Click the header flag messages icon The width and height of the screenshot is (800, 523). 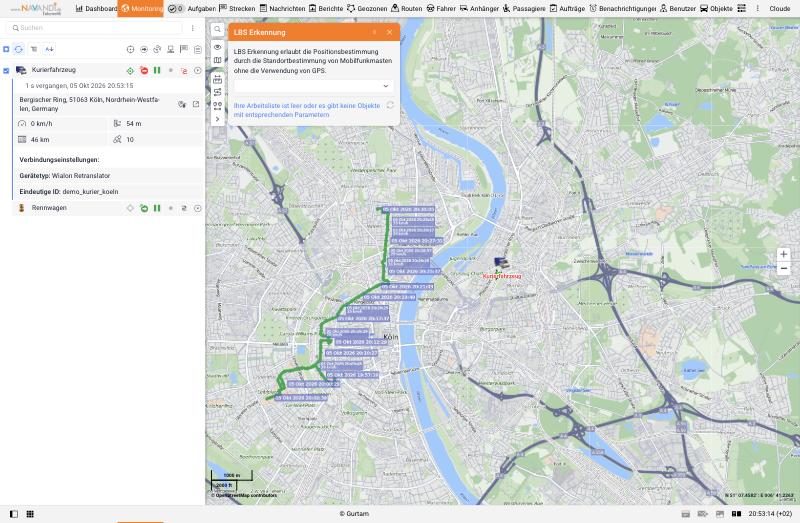pyautogui.click(x=184, y=49)
